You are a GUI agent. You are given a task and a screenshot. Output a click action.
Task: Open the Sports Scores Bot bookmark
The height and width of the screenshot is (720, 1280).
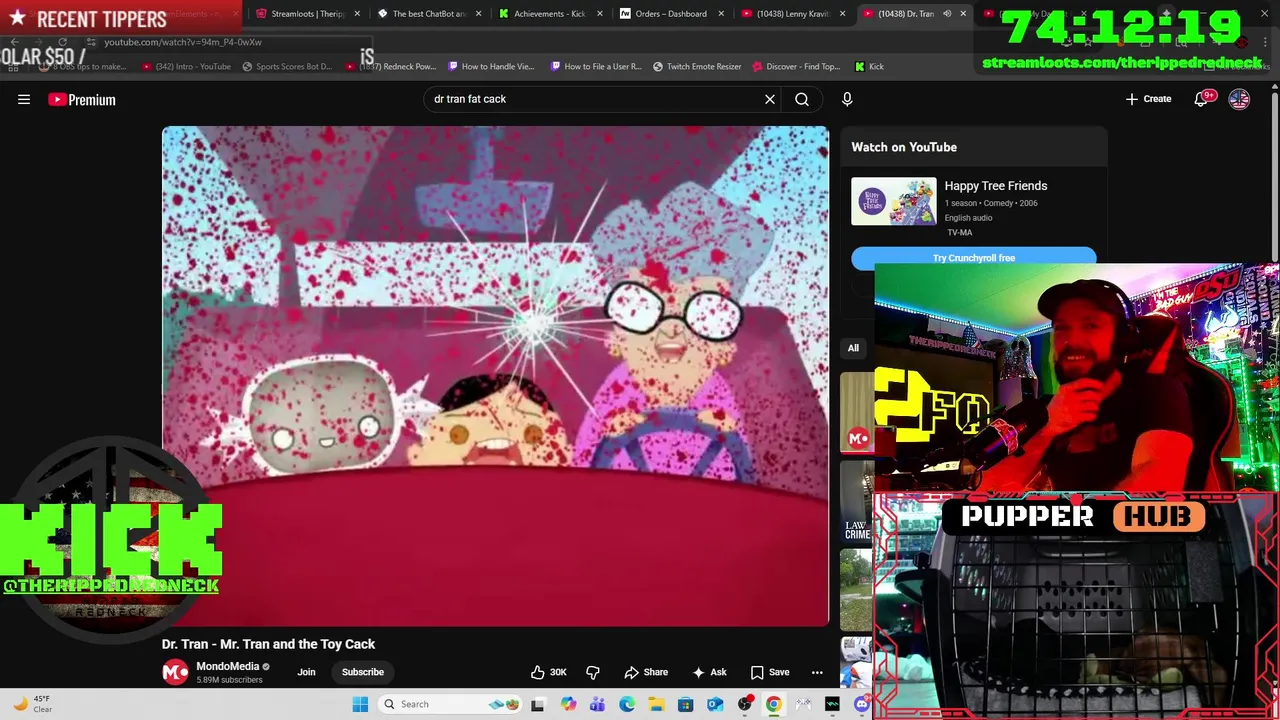click(x=288, y=67)
